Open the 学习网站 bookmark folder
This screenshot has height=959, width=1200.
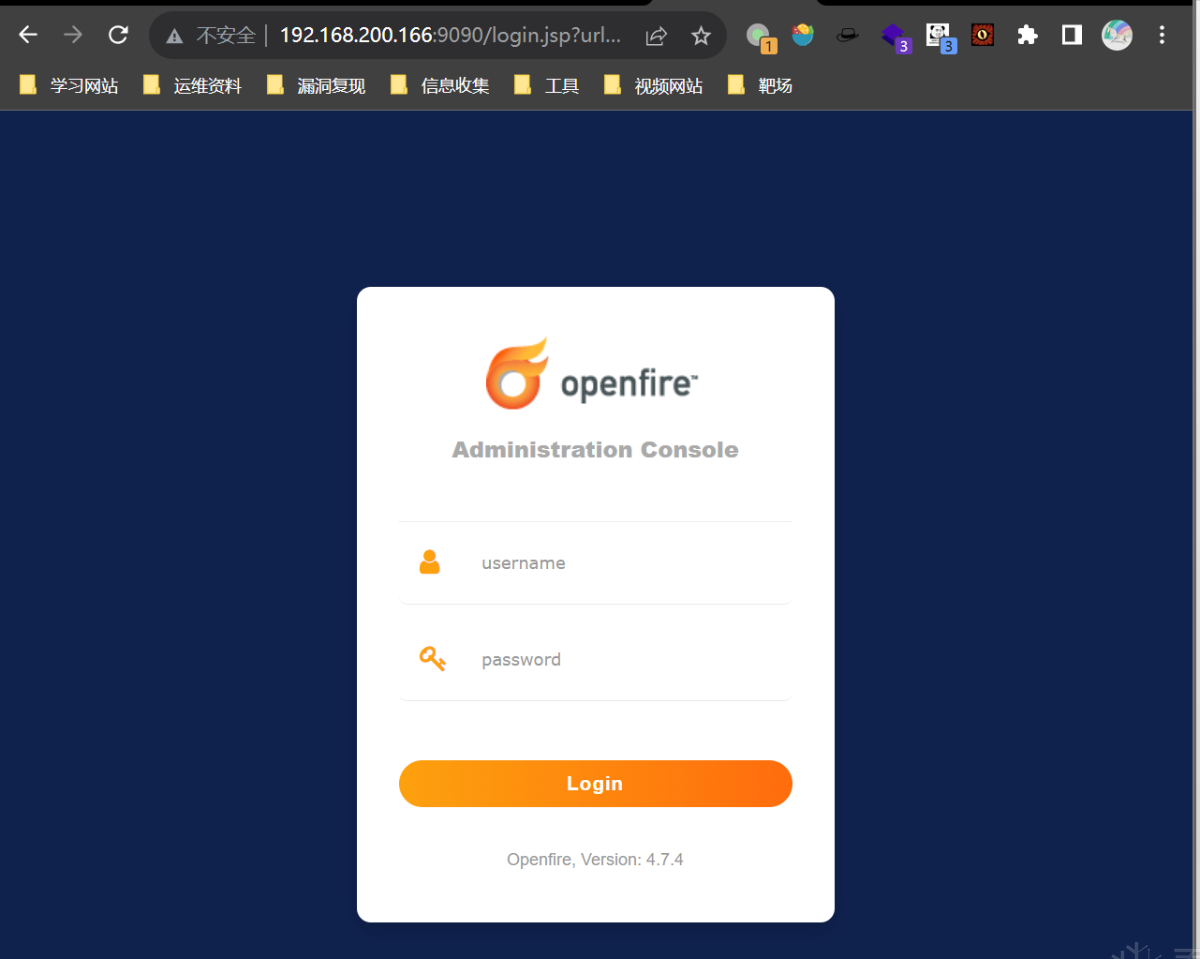tap(69, 86)
